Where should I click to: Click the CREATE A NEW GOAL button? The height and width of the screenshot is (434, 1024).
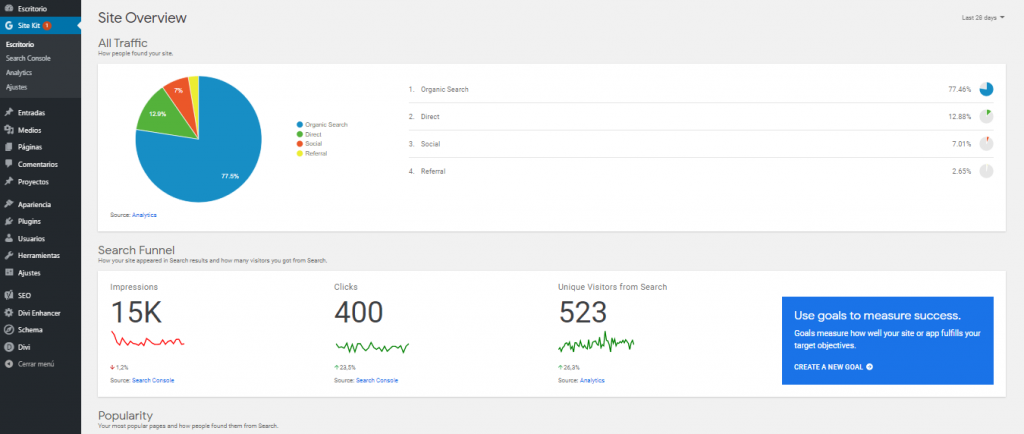(x=833, y=367)
